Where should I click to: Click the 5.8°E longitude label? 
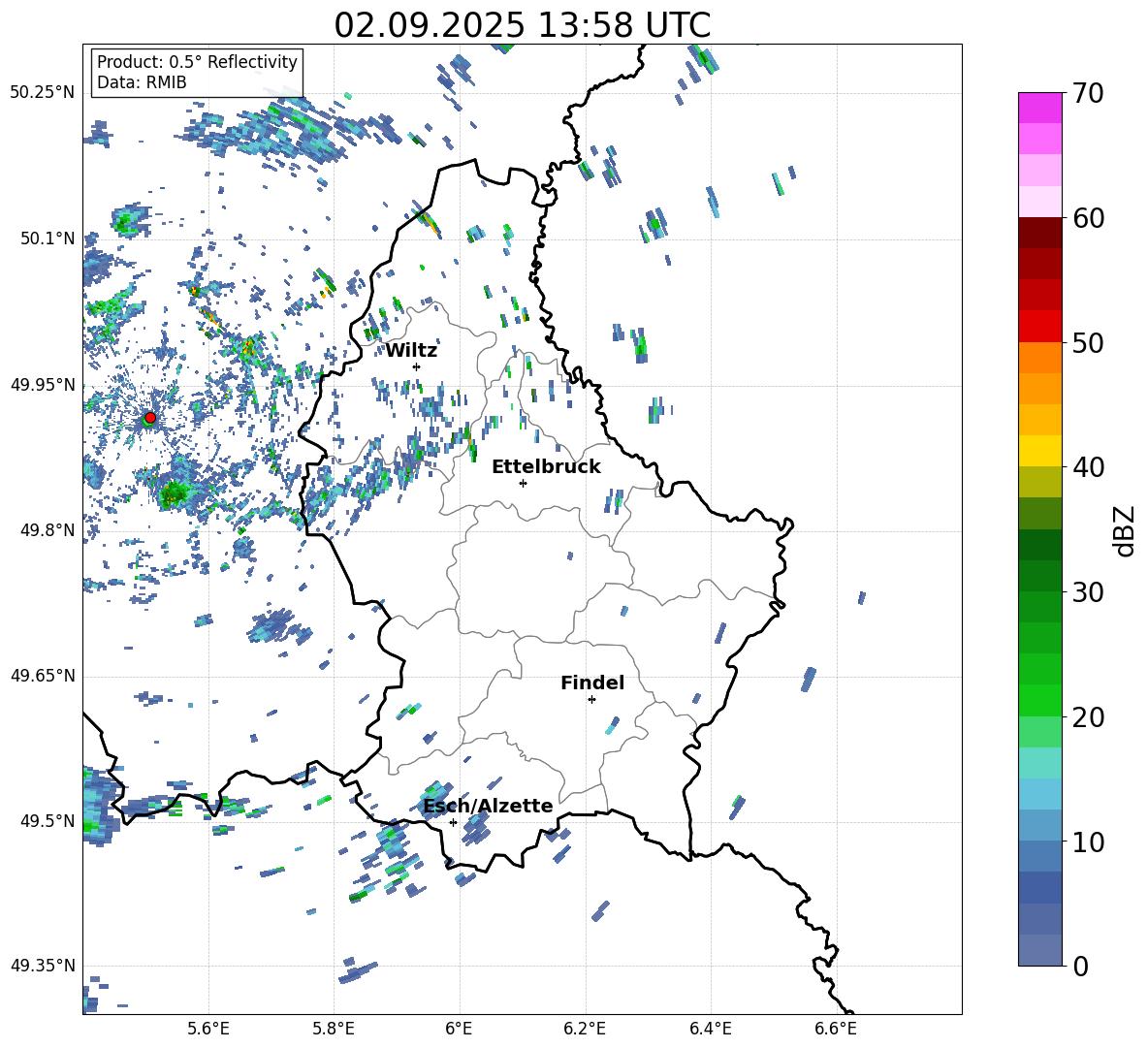point(334,1029)
